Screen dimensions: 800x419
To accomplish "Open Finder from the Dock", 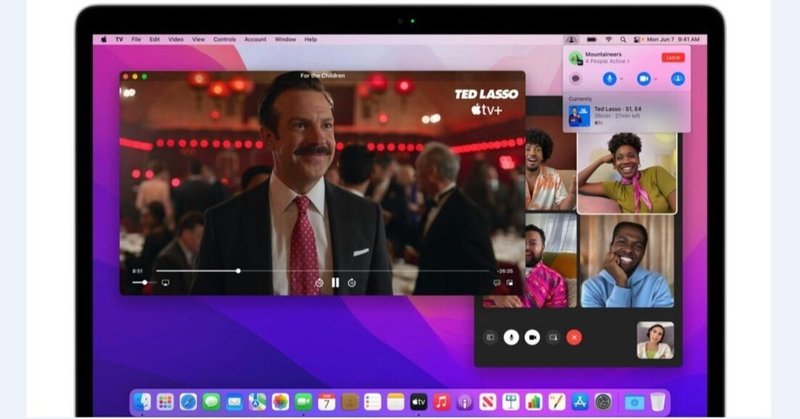I will (142, 402).
